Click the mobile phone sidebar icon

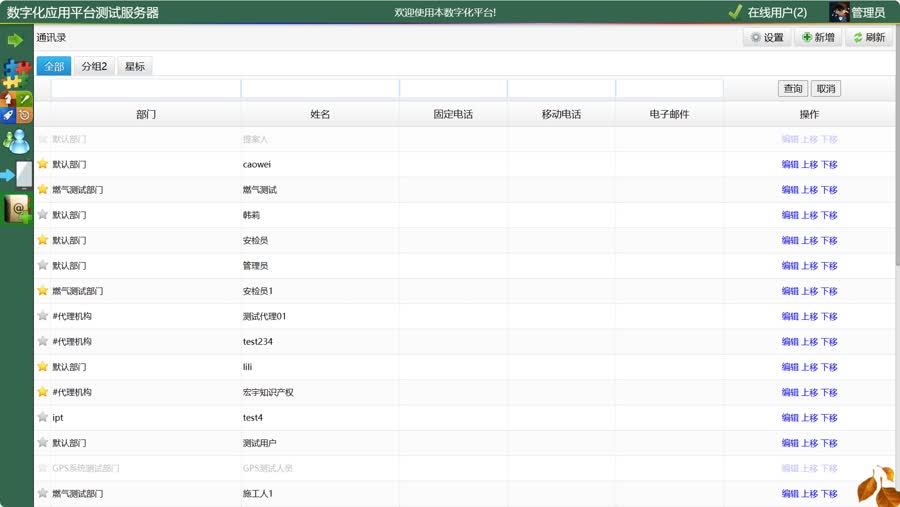pyautogui.click(x=17, y=175)
